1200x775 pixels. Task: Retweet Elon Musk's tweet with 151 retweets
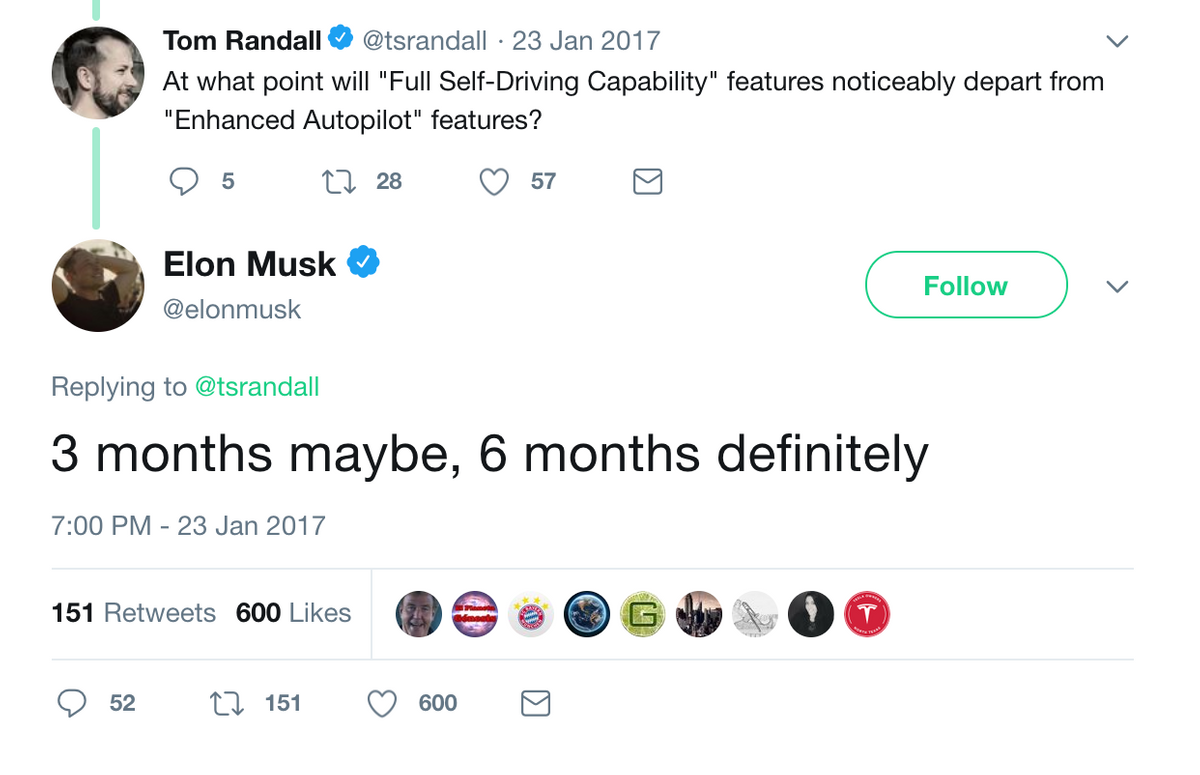point(226,704)
